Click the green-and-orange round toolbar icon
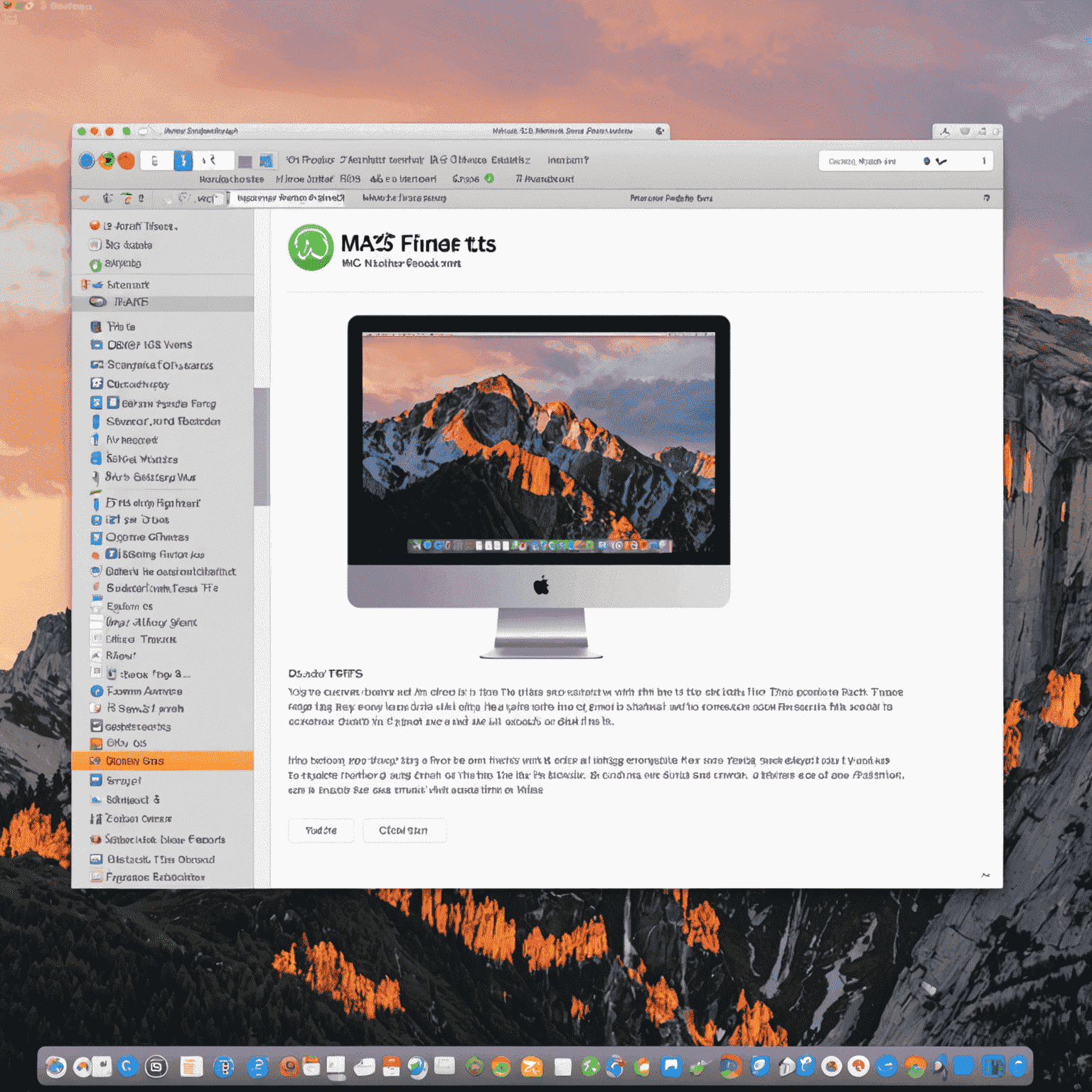This screenshot has height=1092, width=1092. coord(107,161)
